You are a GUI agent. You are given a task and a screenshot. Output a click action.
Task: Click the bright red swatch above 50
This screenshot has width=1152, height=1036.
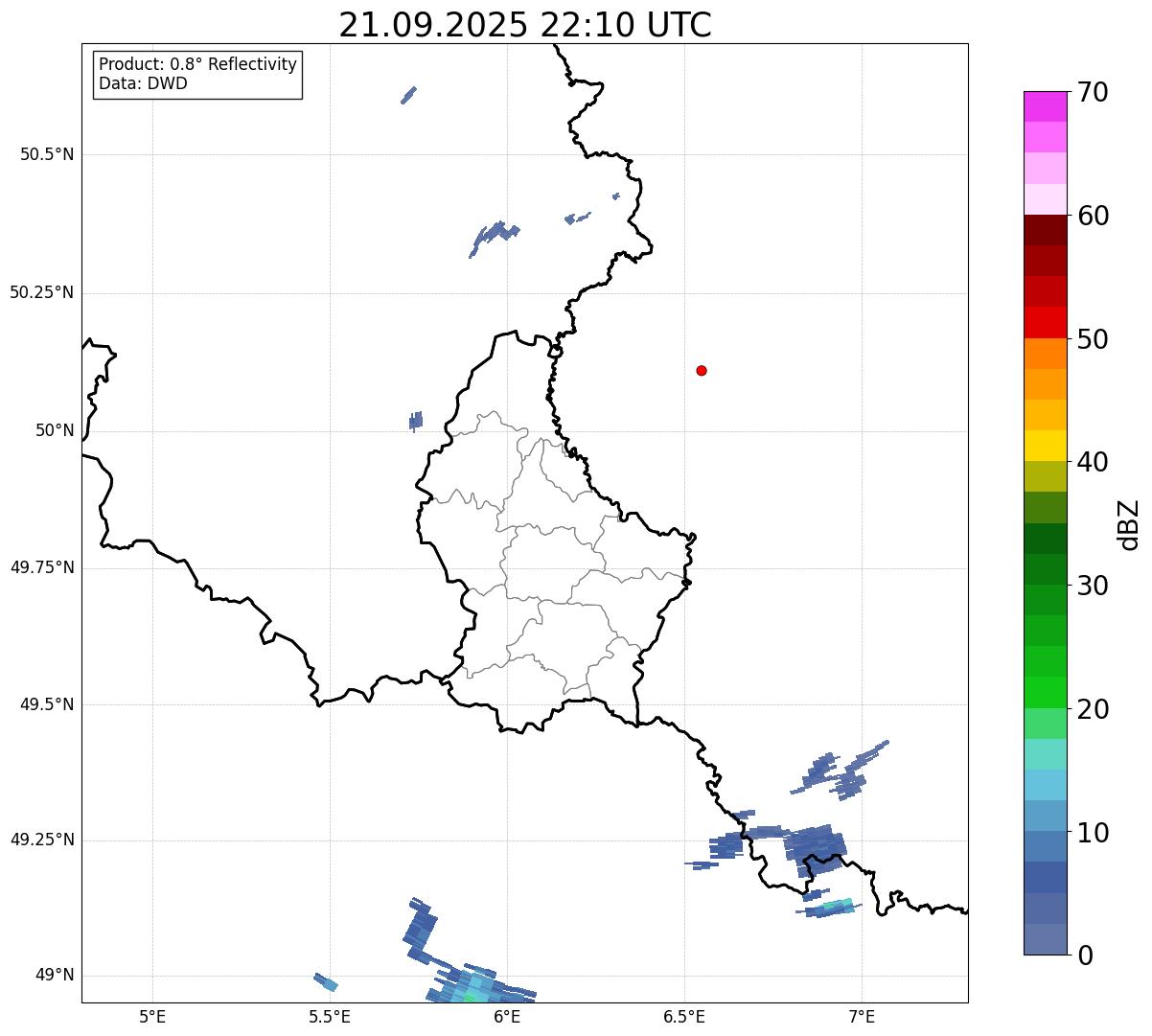pyautogui.click(x=1046, y=323)
